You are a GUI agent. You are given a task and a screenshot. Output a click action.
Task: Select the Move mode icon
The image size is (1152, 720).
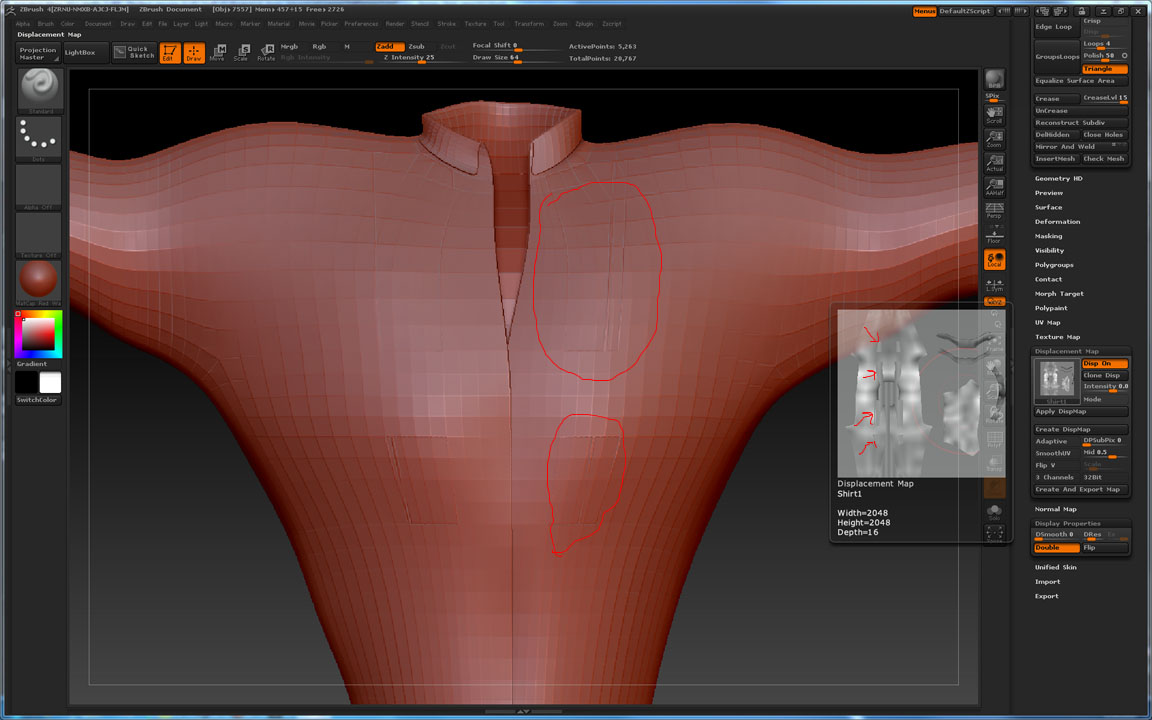pyautogui.click(x=217, y=52)
